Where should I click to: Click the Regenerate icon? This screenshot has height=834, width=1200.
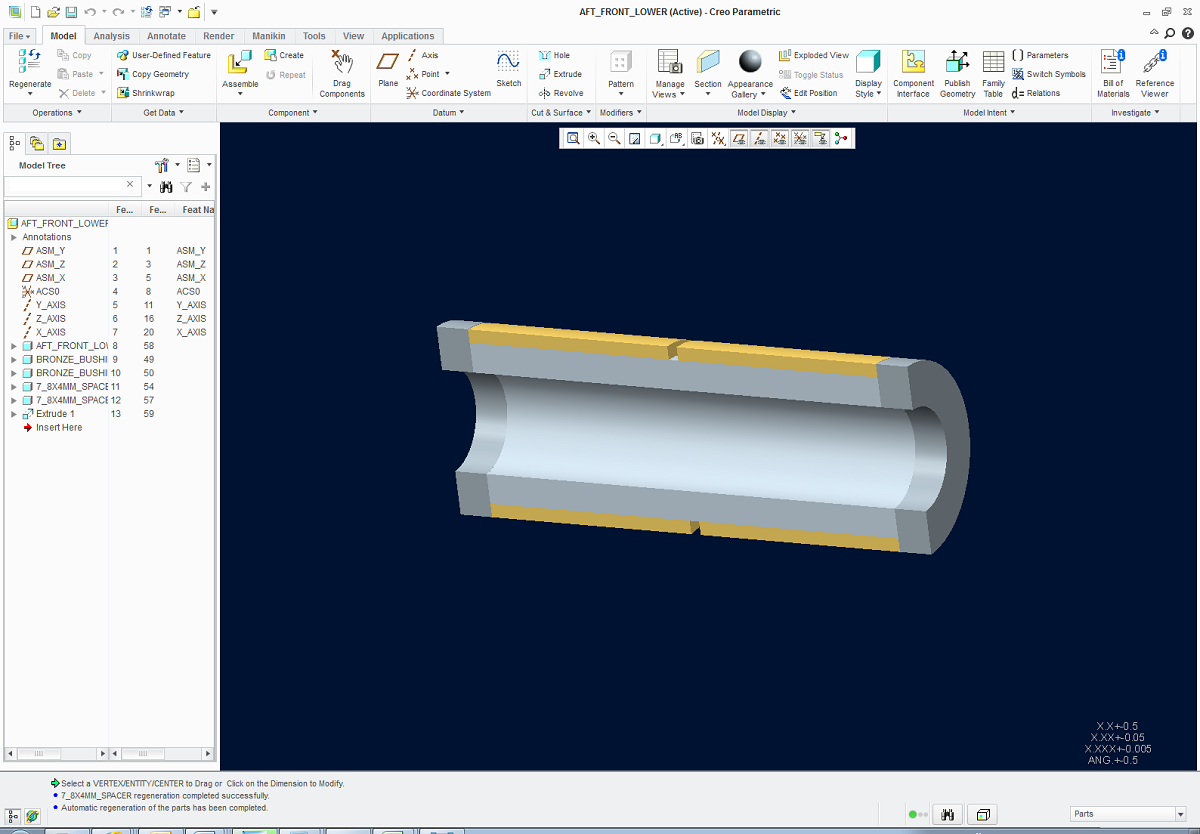click(29, 62)
